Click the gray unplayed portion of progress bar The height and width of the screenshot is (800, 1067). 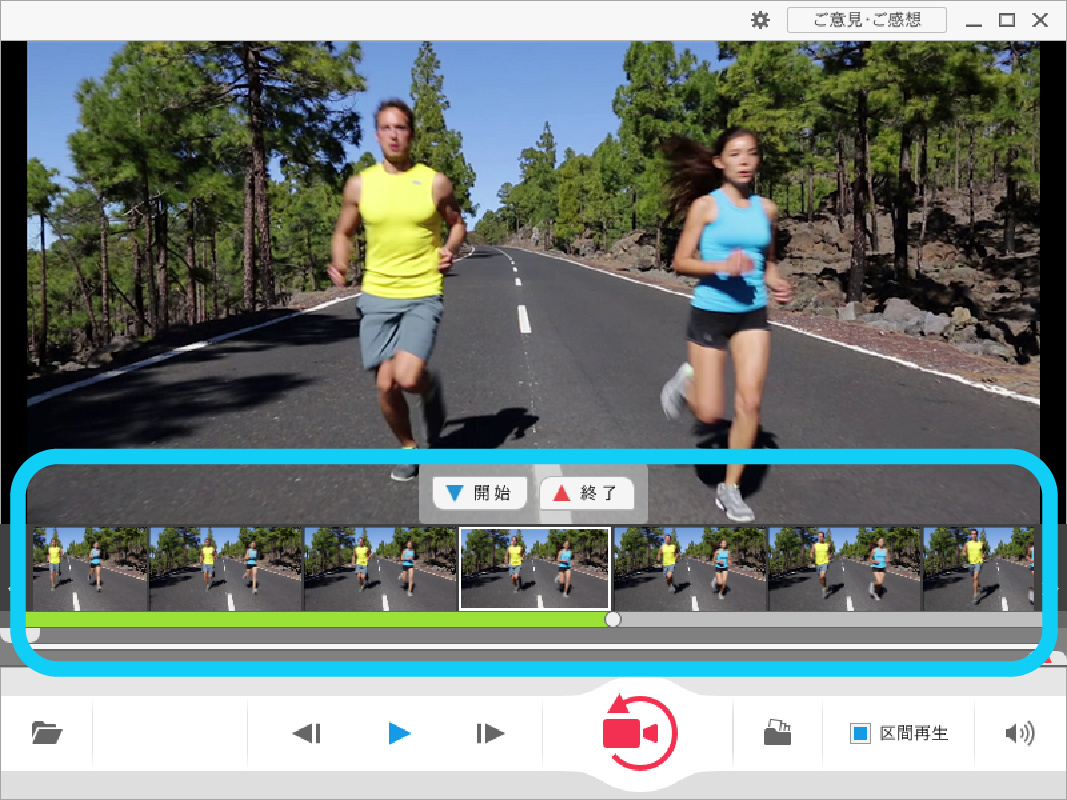820,620
